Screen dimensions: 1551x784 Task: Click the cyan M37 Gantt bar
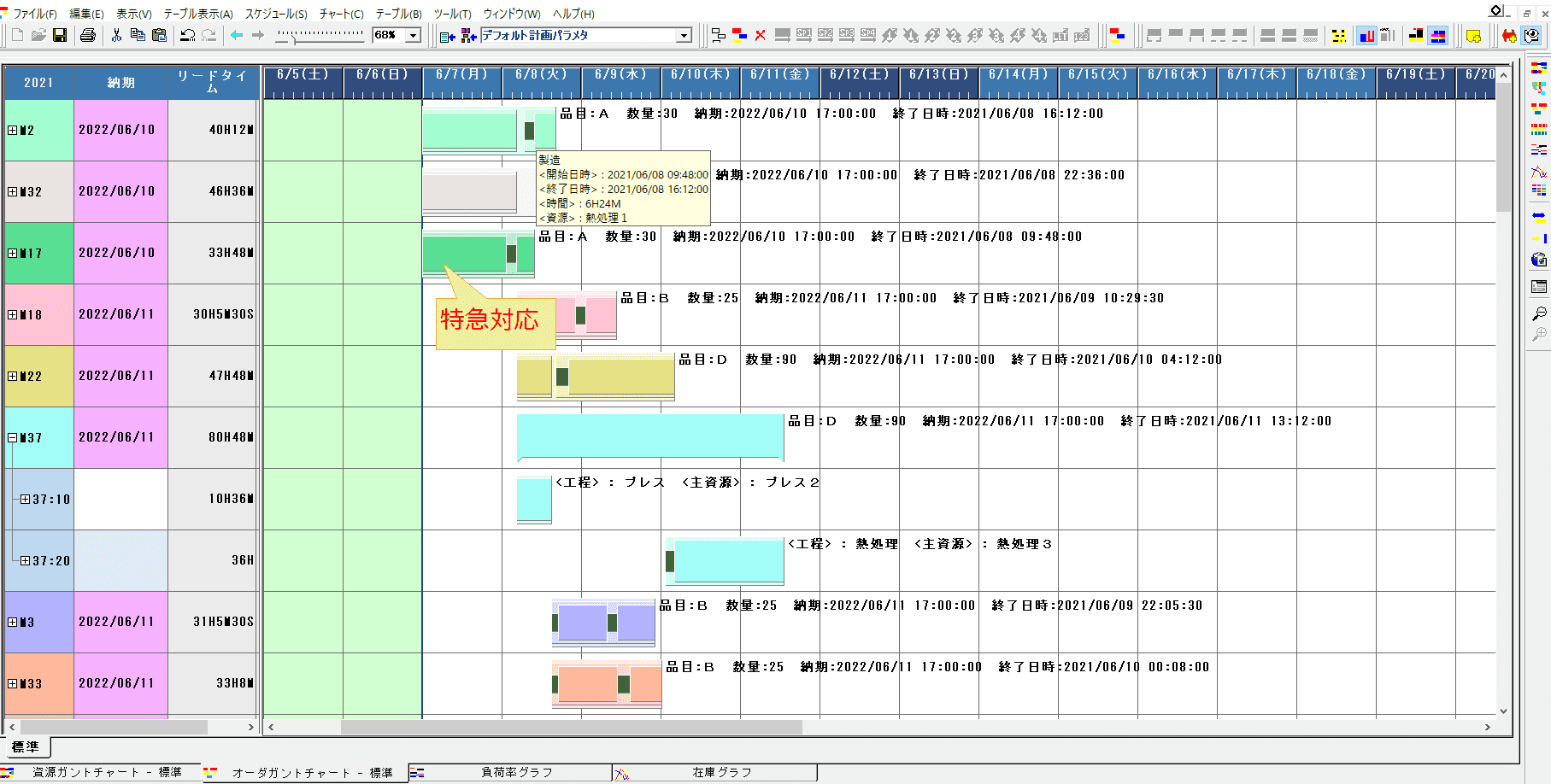[x=650, y=436]
